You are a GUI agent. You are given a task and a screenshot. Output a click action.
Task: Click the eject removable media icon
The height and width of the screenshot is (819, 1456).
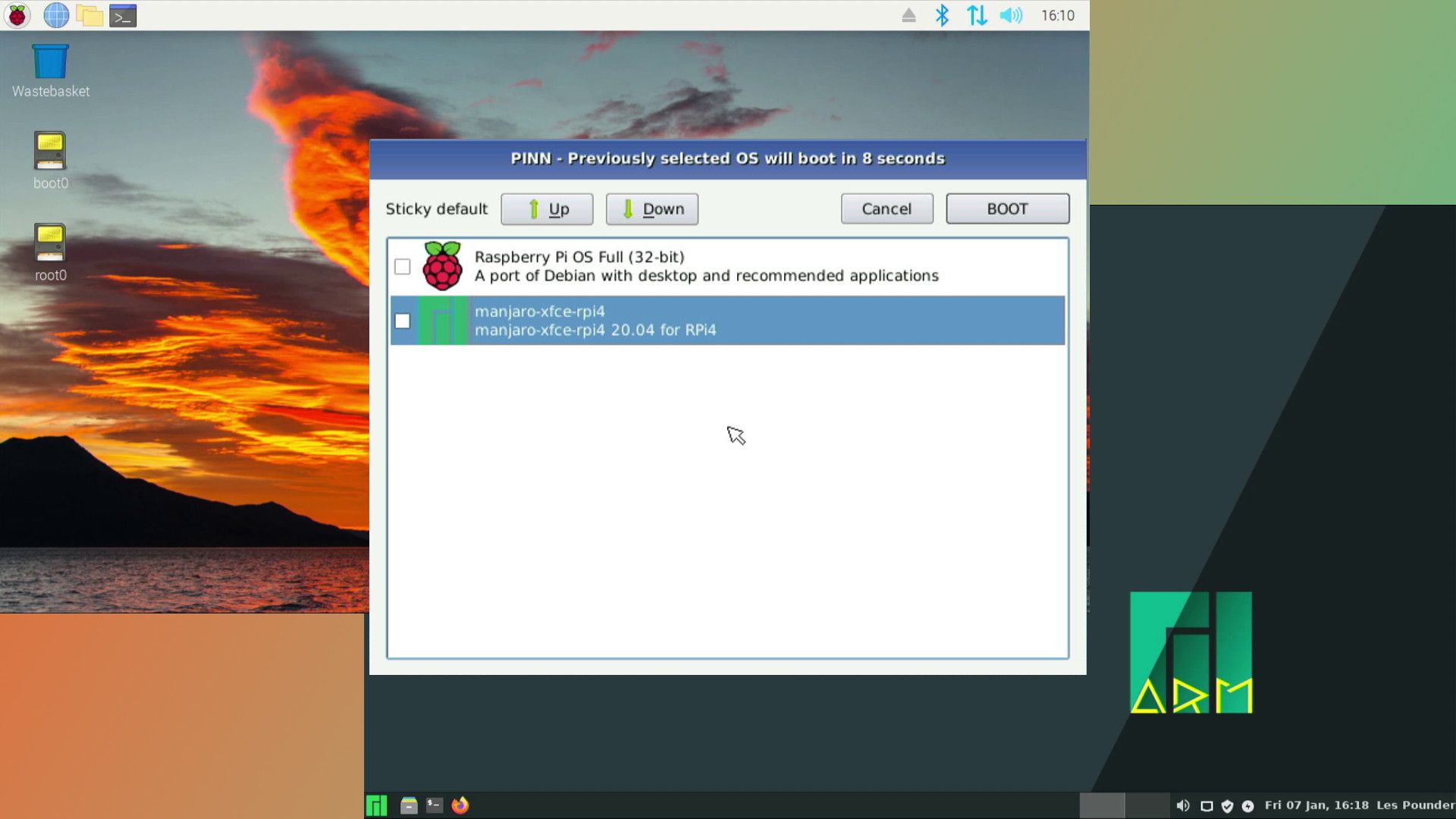pos(907,14)
